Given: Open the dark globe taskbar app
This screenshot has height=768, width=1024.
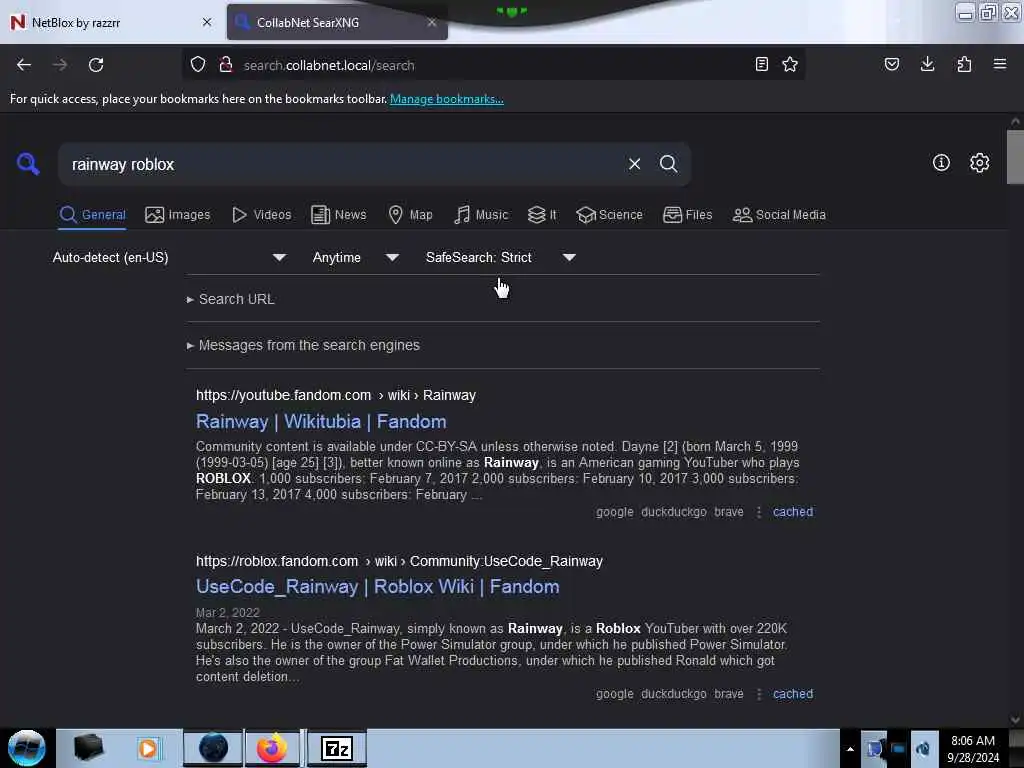Looking at the screenshot, I should pyautogui.click(x=214, y=748).
